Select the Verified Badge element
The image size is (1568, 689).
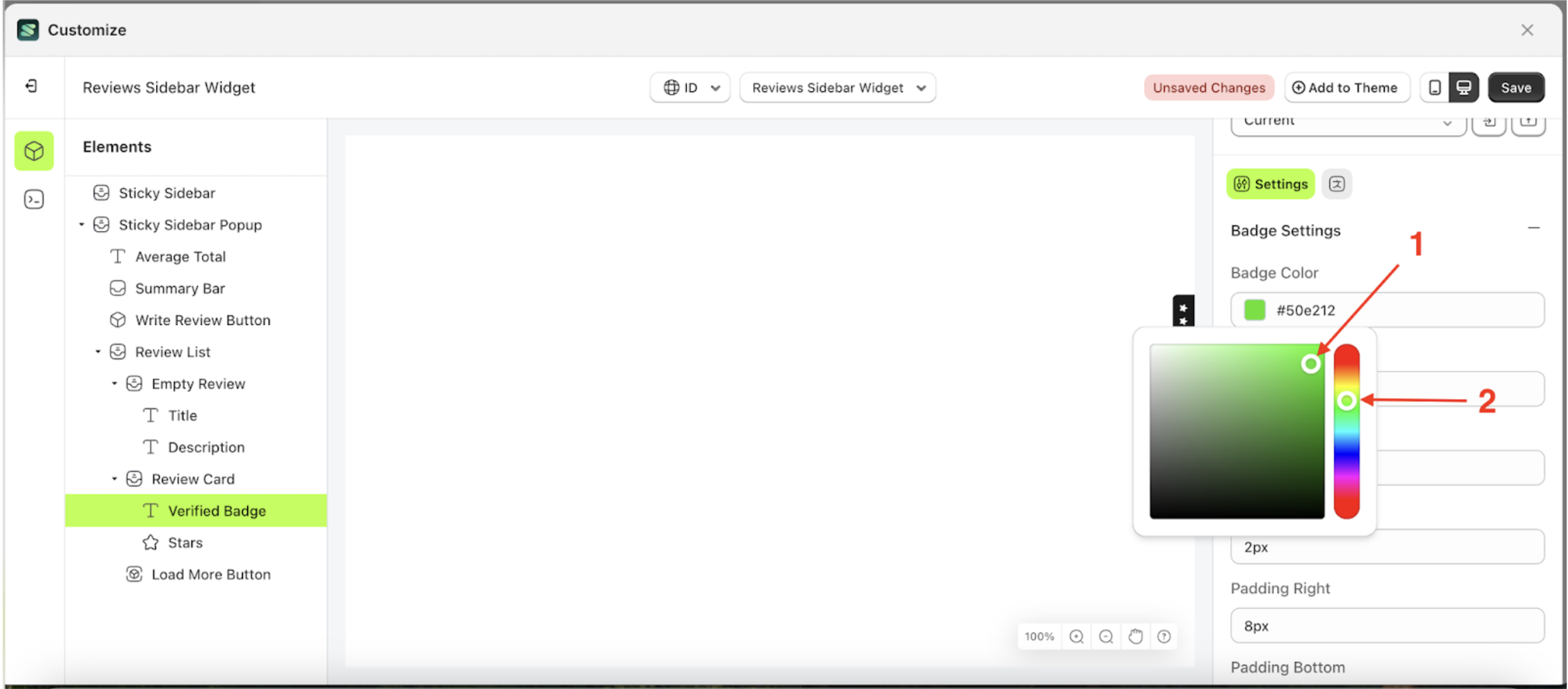[x=217, y=510]
